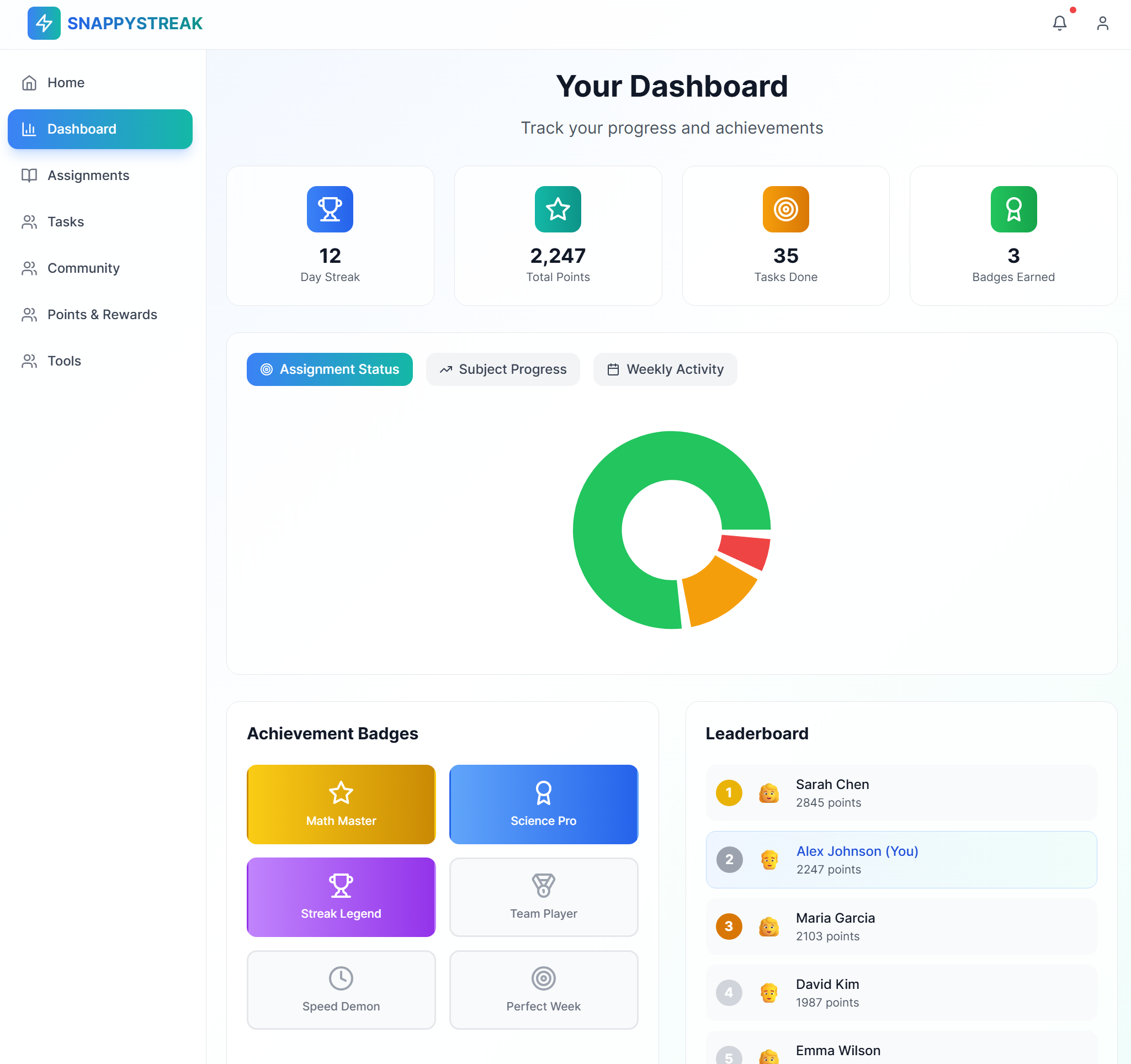Switch to the Weekly Activity tab
The width and height of the screenshot is (1131, 1064).
[665, 369]
